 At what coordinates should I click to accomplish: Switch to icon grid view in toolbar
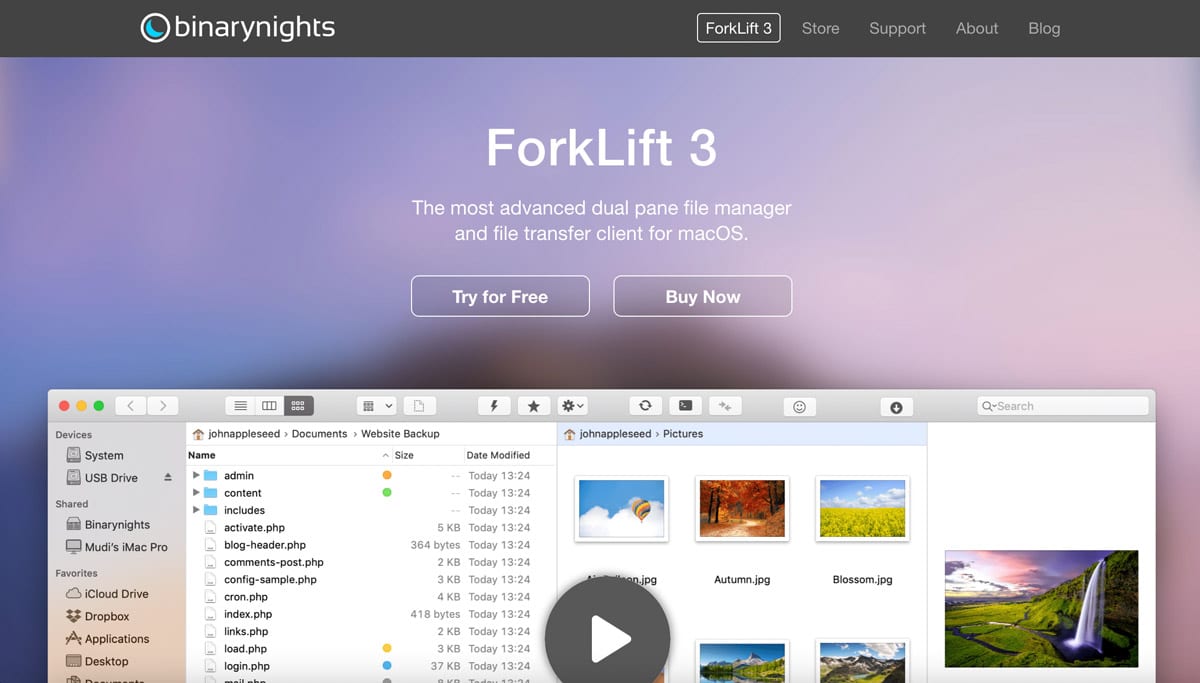(298, 406)
